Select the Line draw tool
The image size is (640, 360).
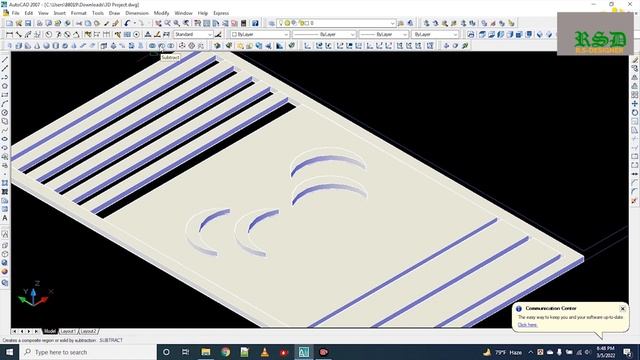point(5,60)
